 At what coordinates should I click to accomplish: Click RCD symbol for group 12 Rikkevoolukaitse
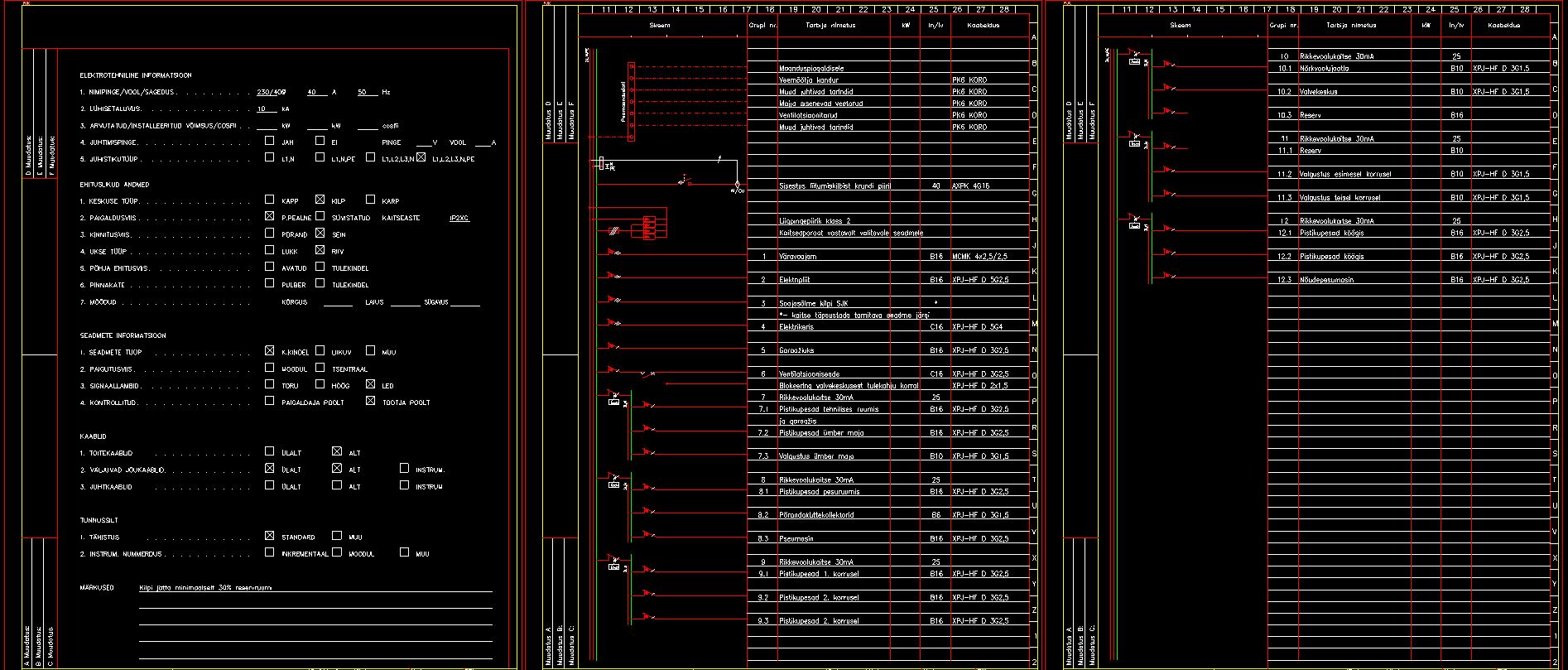point(1134,222)
